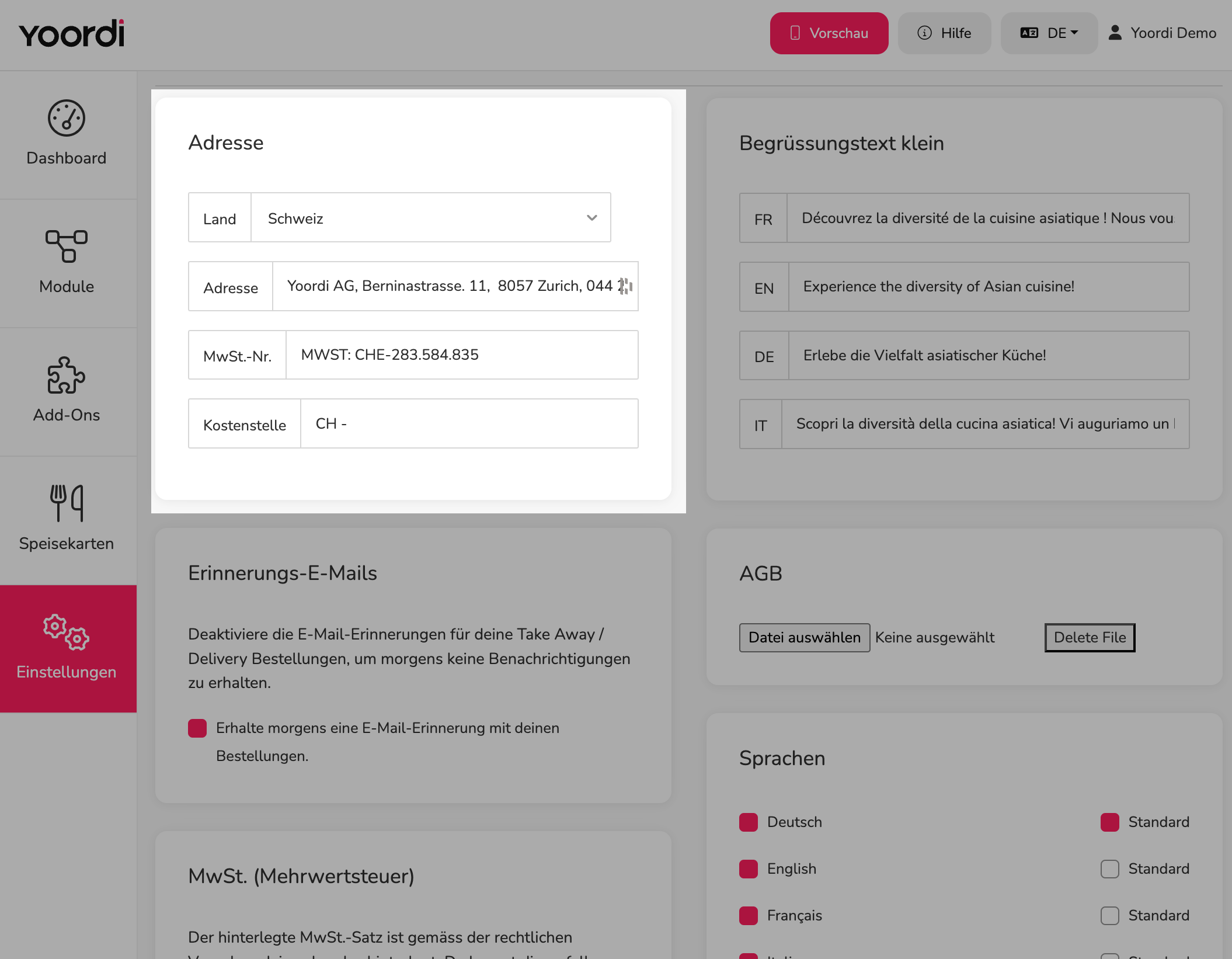Open the Add-Ons puzzle icon
1232x959 pixels.
coord(67,375)
